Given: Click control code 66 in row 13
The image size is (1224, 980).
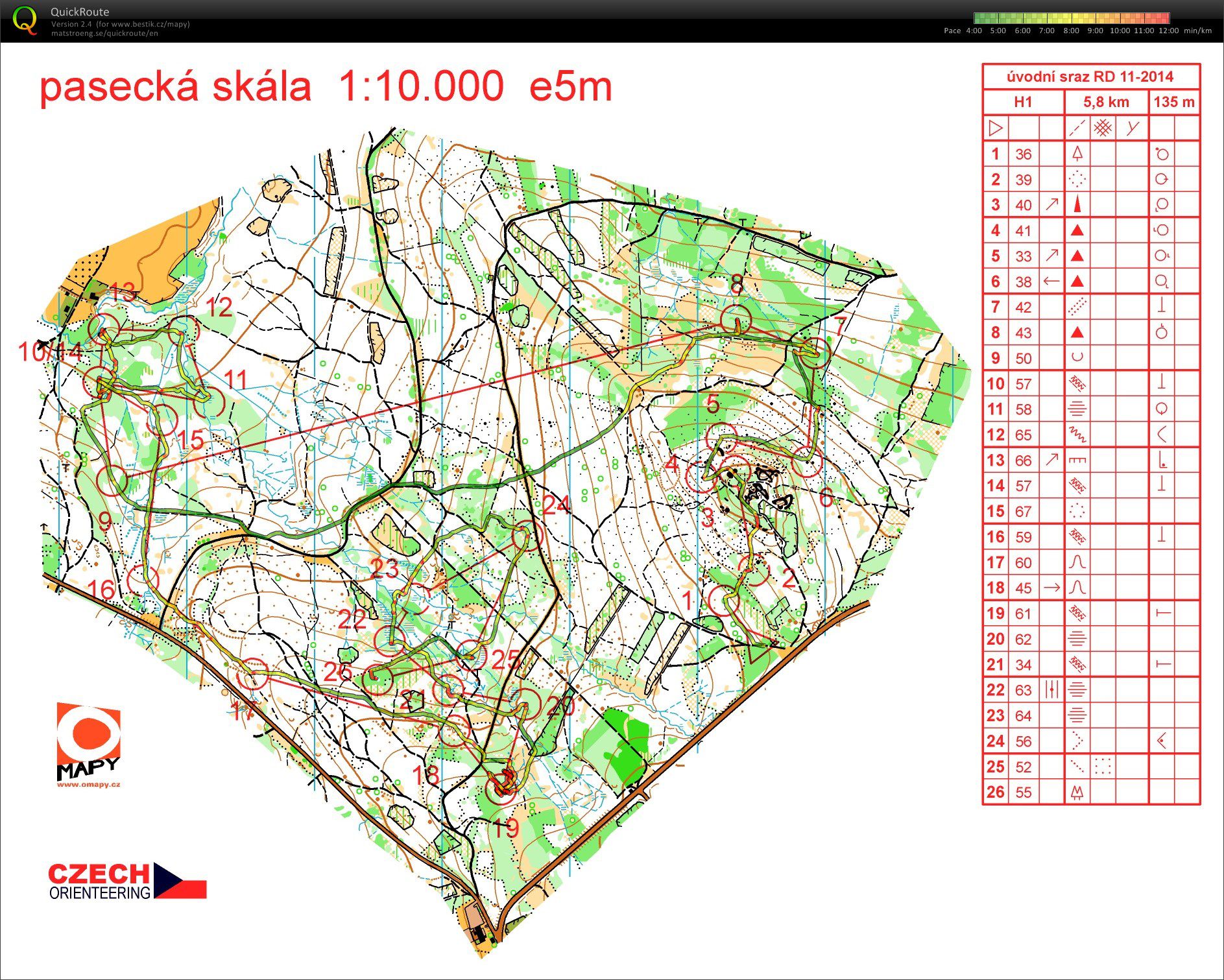Looking at the screenshot, I should (1024, 460).
